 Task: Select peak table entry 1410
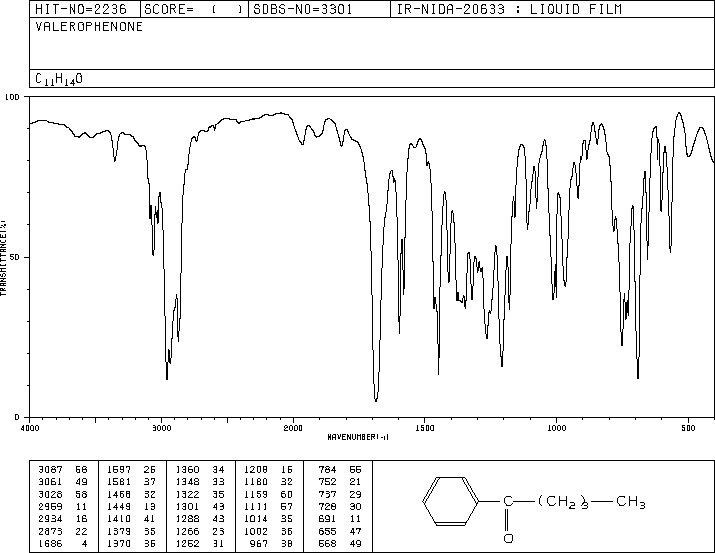[x=132, y=519]
